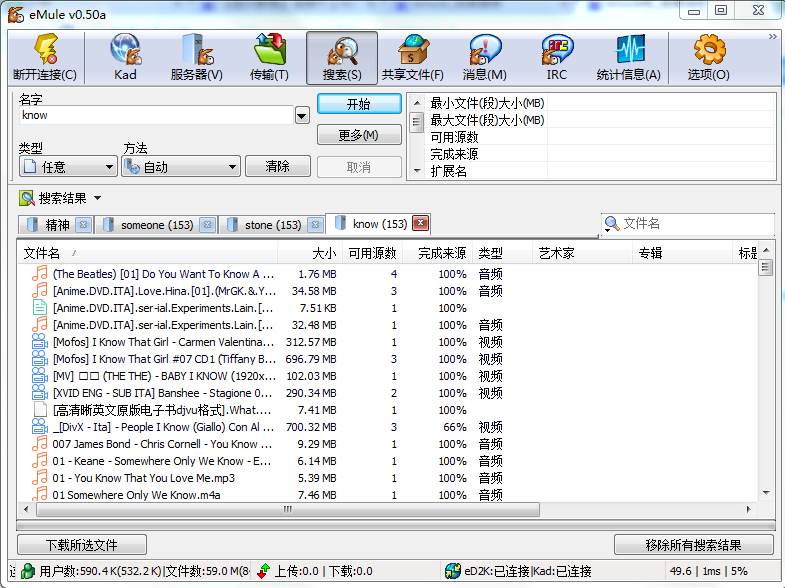Viewport: 785px width, 588px height.
Task: Sort by 专辑 column header
Action: point(682,253)
